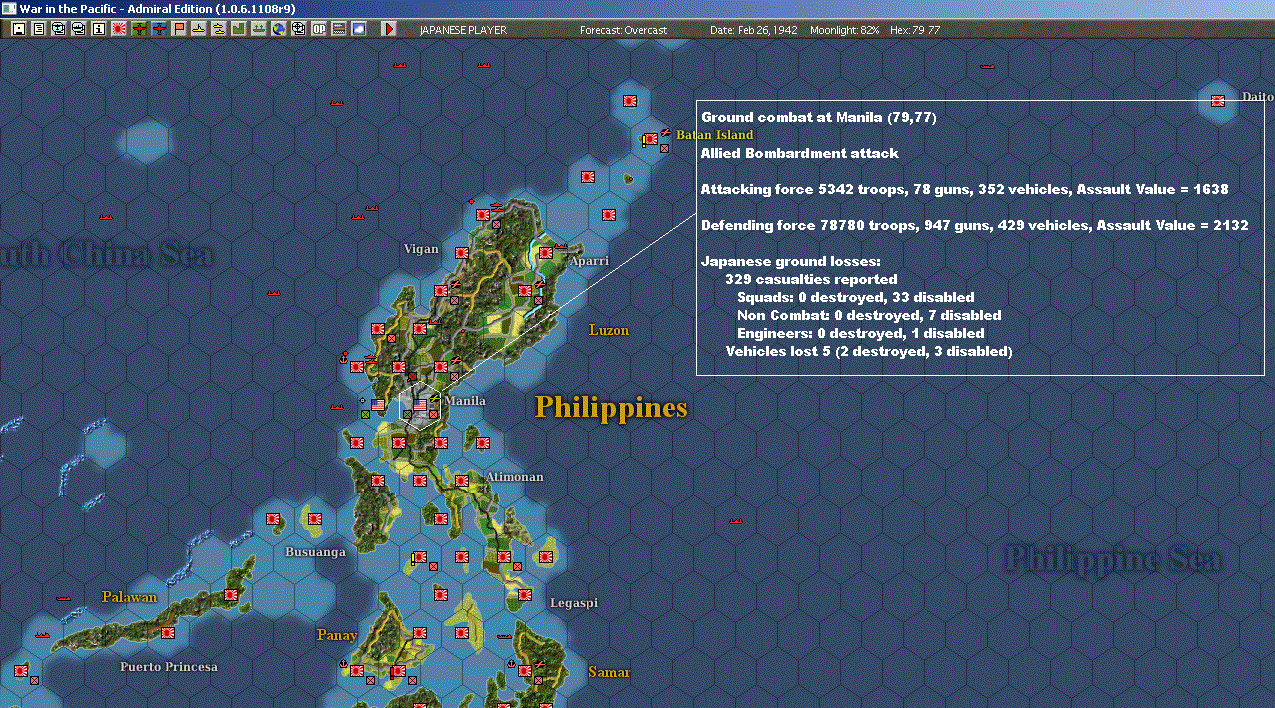Select Japanese flag base near Legaspi

[x=525, y=595]
